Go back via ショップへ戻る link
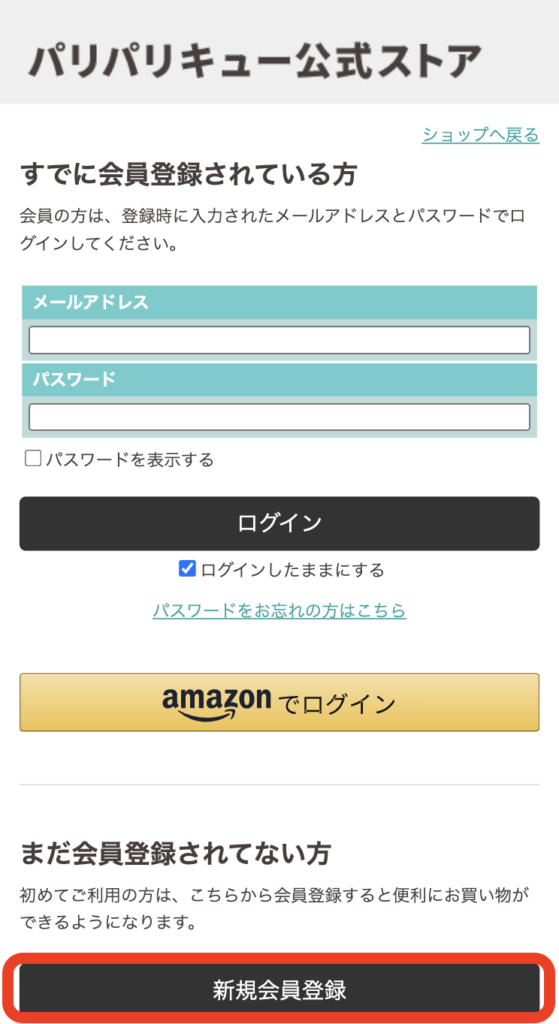Screen dimensions: 559x1024 point(481,135)
